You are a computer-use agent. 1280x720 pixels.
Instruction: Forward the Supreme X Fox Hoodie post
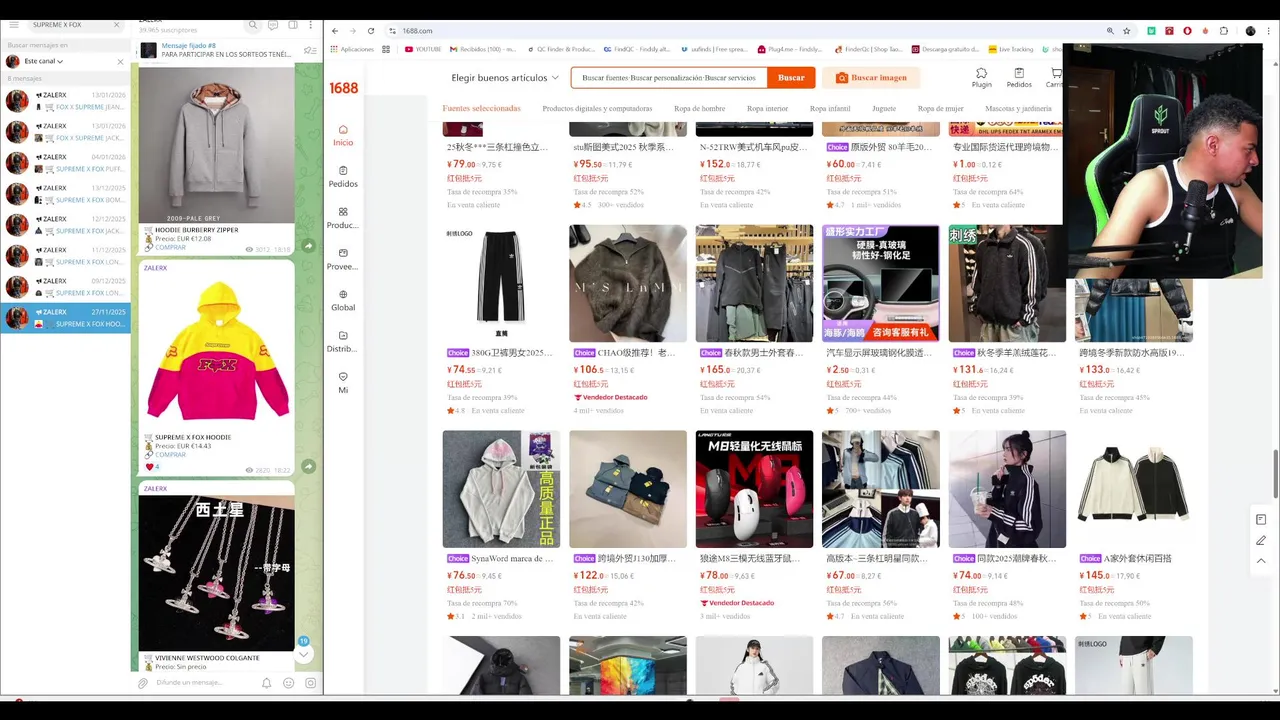click(x=309, y=466)
